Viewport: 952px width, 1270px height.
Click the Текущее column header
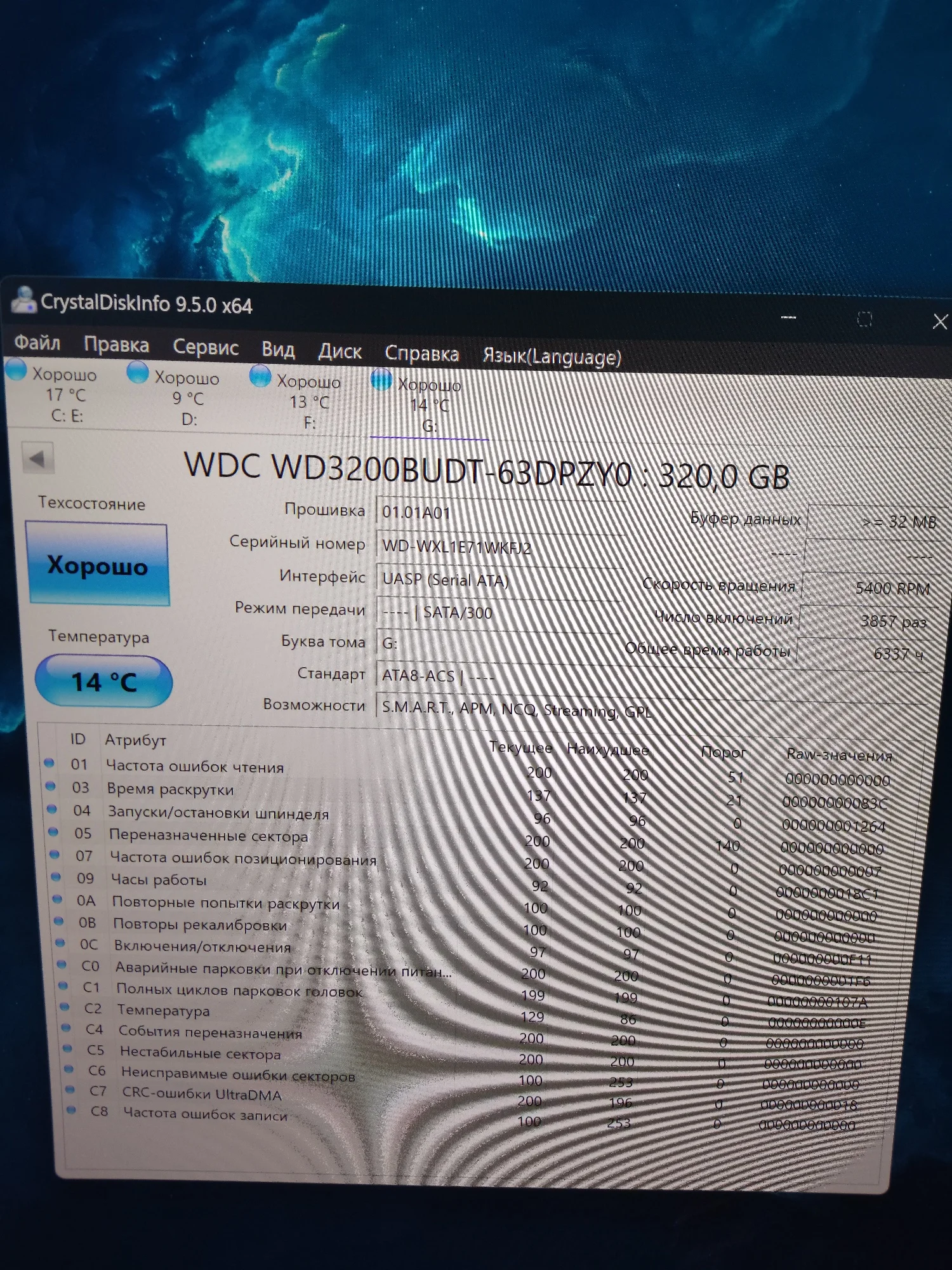click(520, 747)
